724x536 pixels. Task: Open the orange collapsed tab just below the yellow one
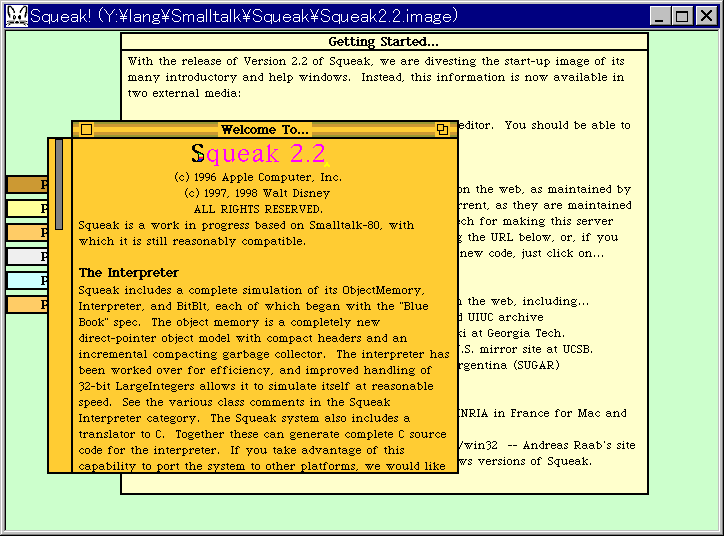(27, 232)
